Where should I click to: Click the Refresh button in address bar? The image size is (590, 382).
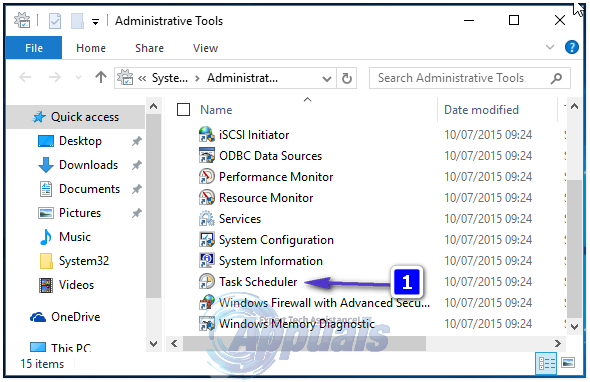(347, 78)
